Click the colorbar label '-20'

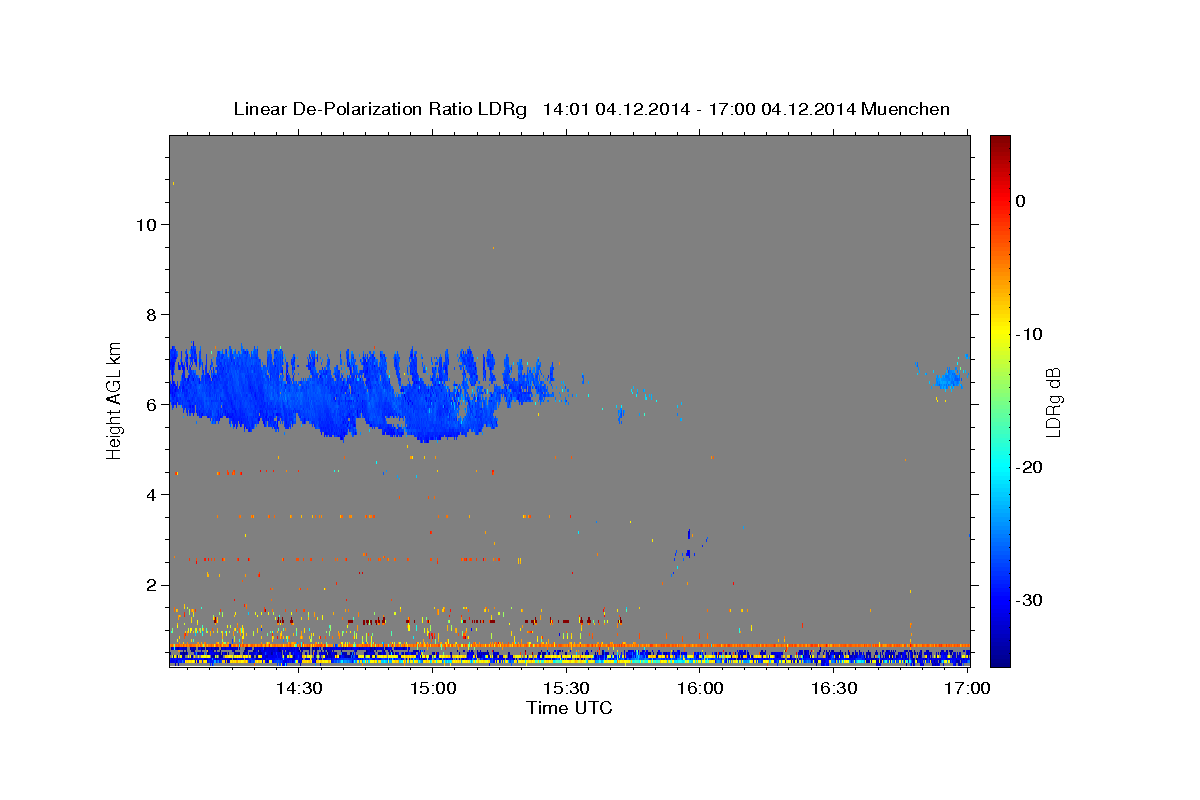pos(1030,467)
